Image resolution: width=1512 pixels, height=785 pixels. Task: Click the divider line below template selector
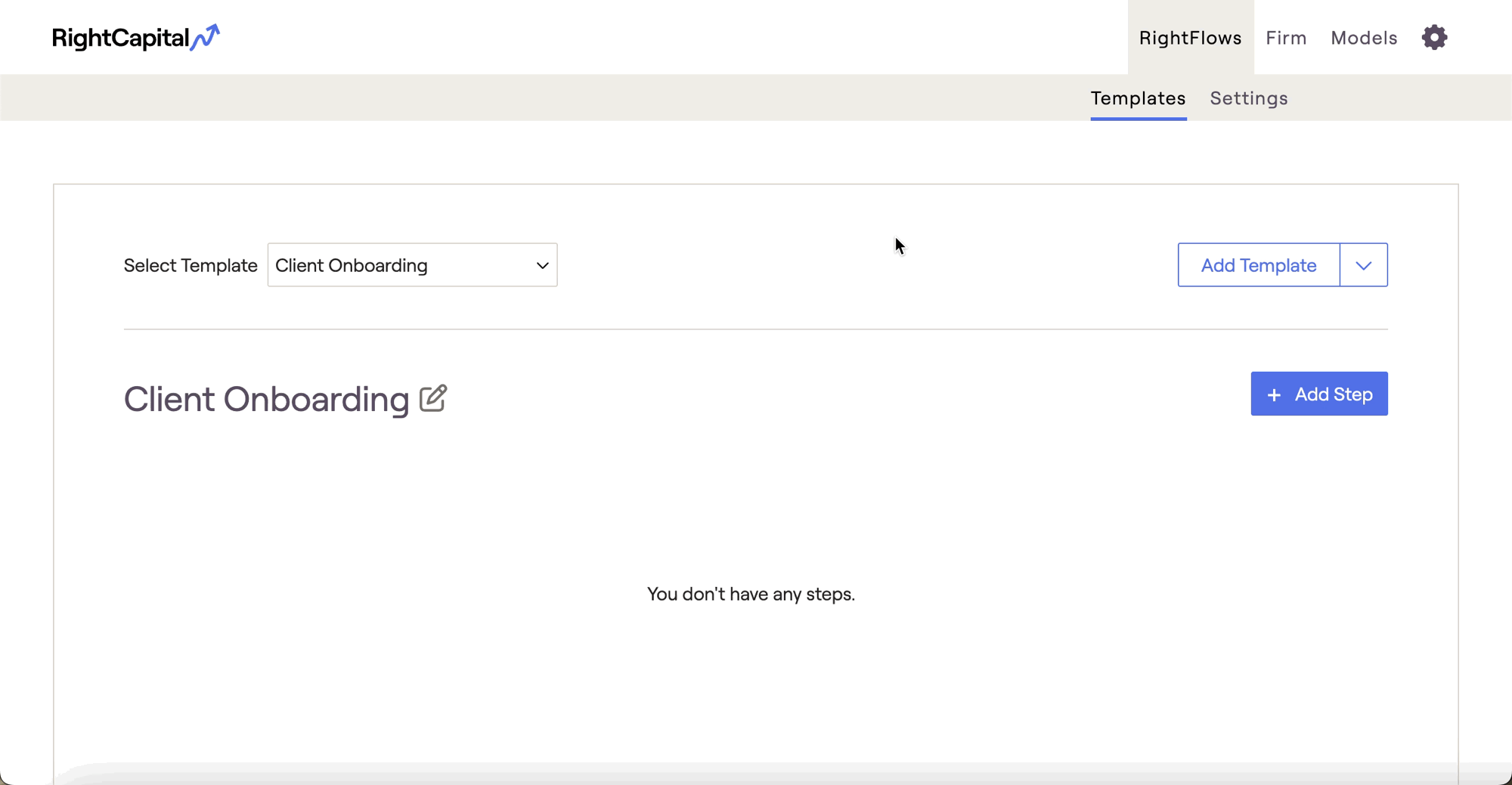click(756, 329)
